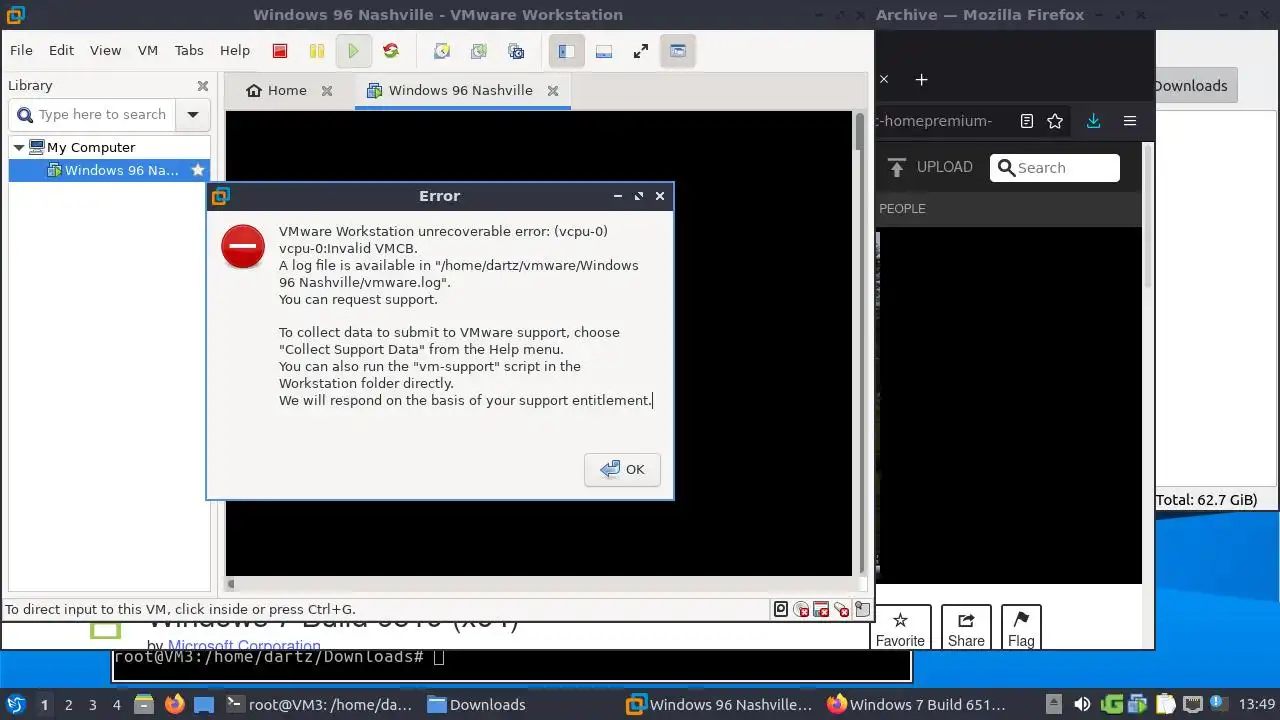Launch file manager from panel quicklaunch
Viewport: 1280px width, 720px height.
pyautogui.click(x=144, y=704)
